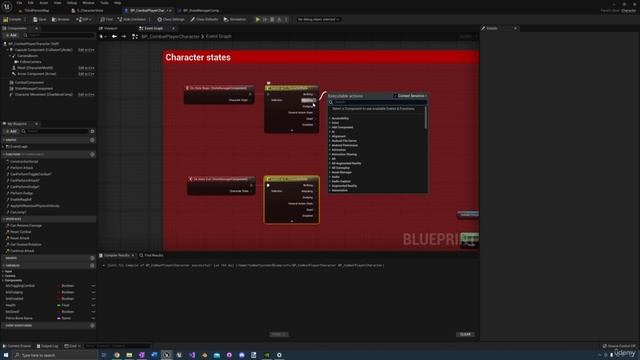Open the Edit menu
This screenshot has width=640, height=360.
point(31,3)
